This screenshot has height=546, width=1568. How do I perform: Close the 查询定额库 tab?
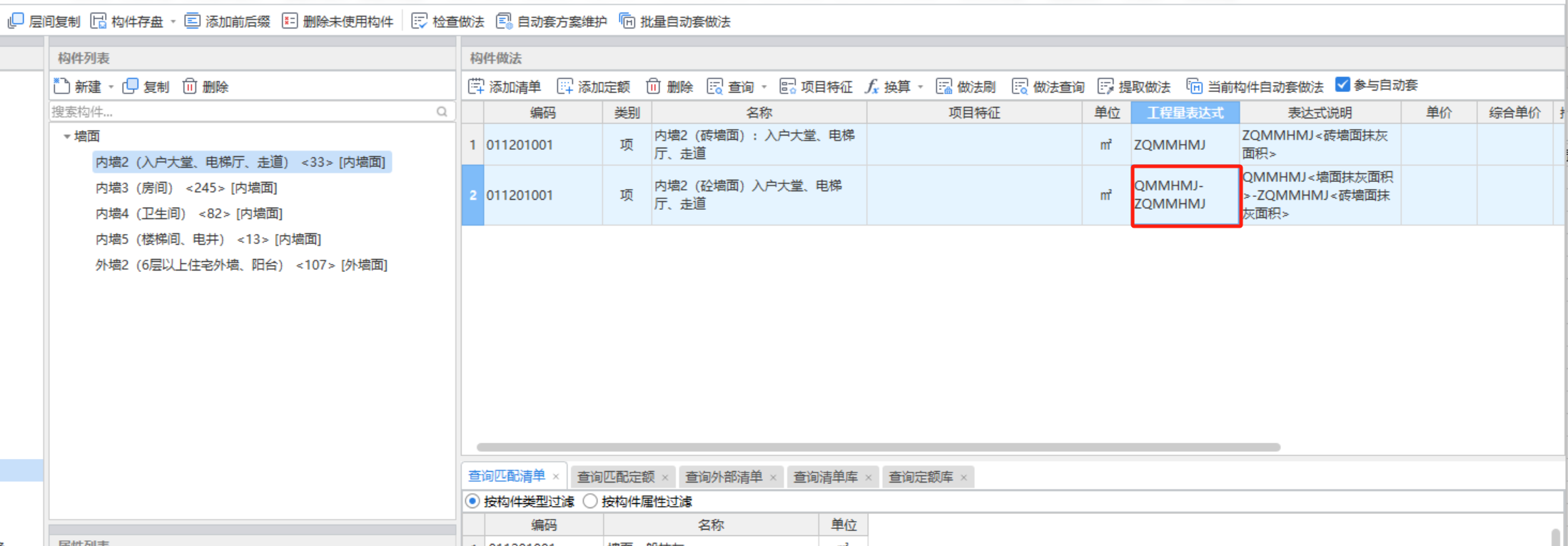click(964, 477)
